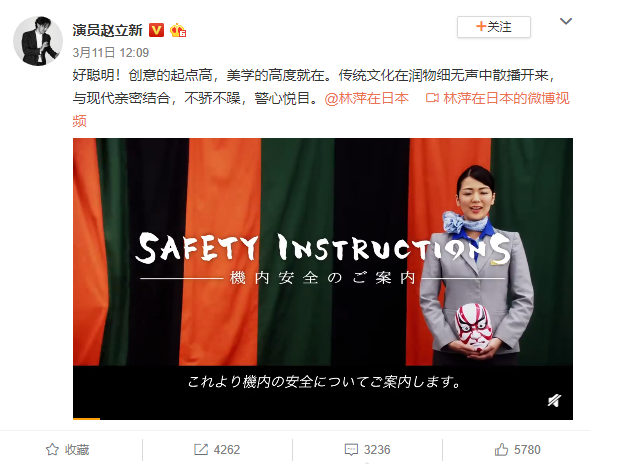This screenshot has width=620, height=464.
Task: Open comments count 3236
Action: [377, 449]
